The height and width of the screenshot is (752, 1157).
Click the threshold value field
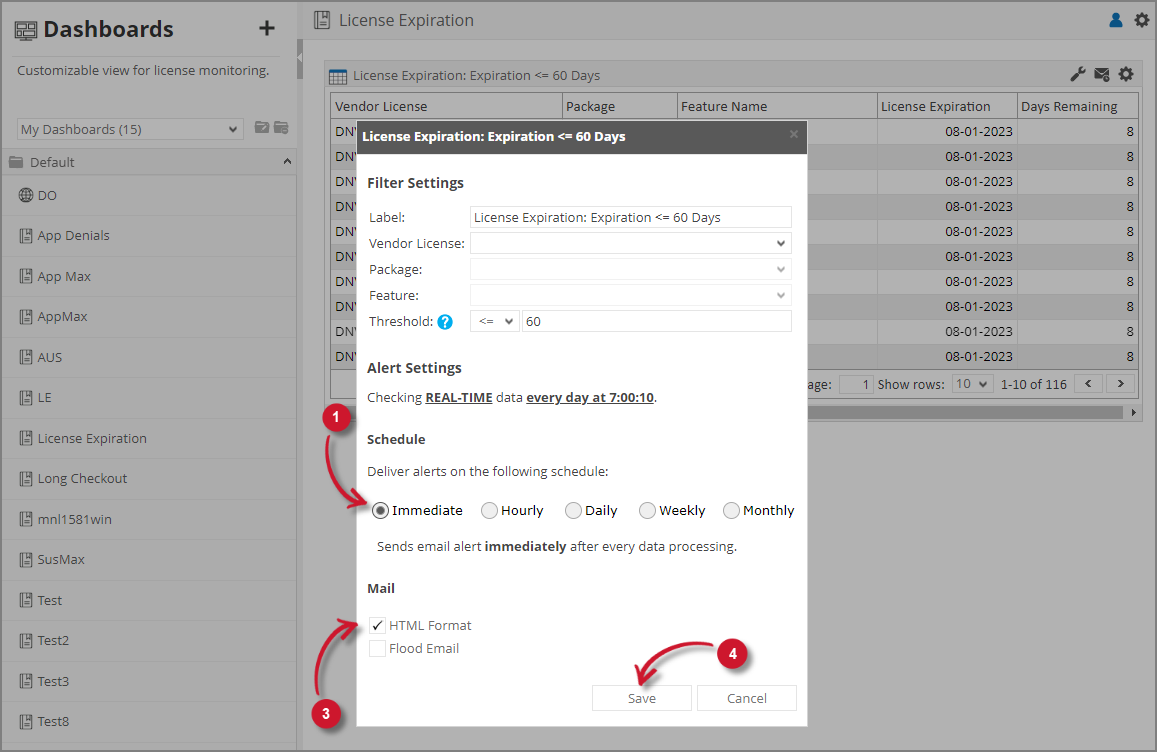[657, 322]
